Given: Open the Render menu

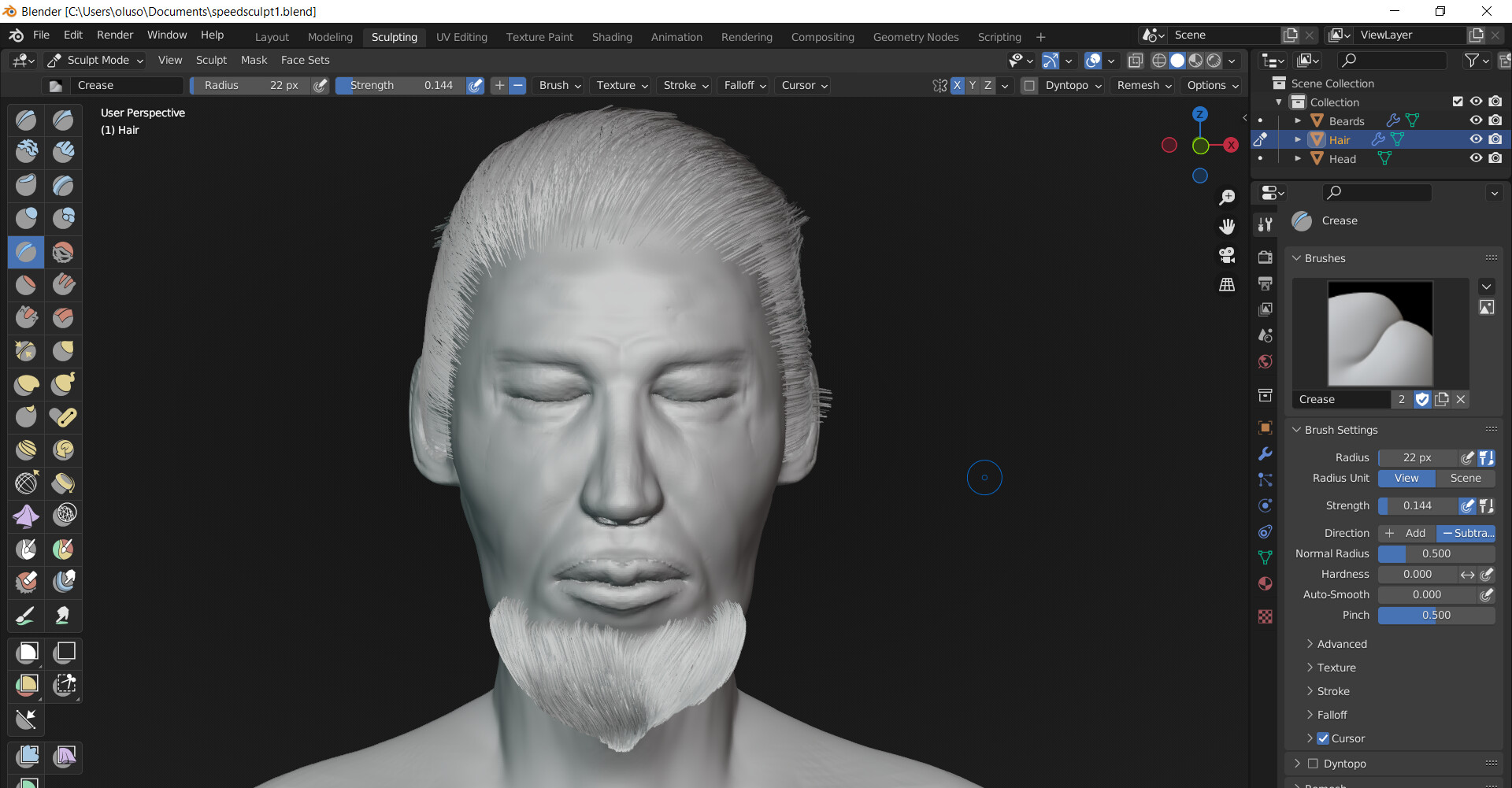Looking at the screenshot, I should (x=114, y=35).
